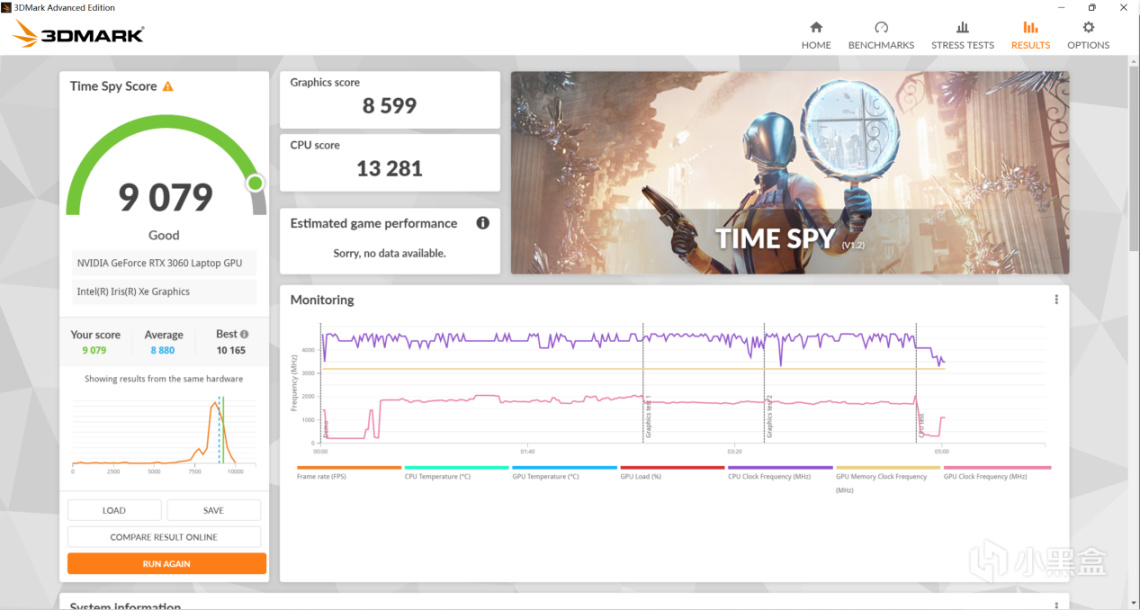Toggle the CPU Clock Frequency legend

tap(779, 473)
